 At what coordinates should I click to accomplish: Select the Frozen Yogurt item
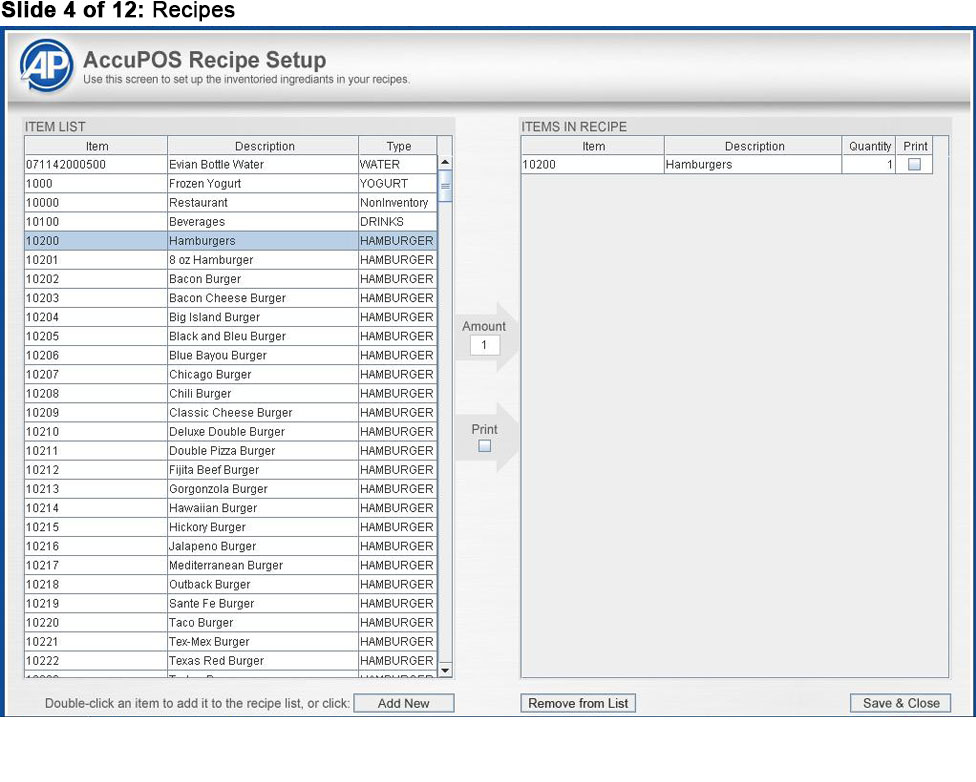(231, 184)
